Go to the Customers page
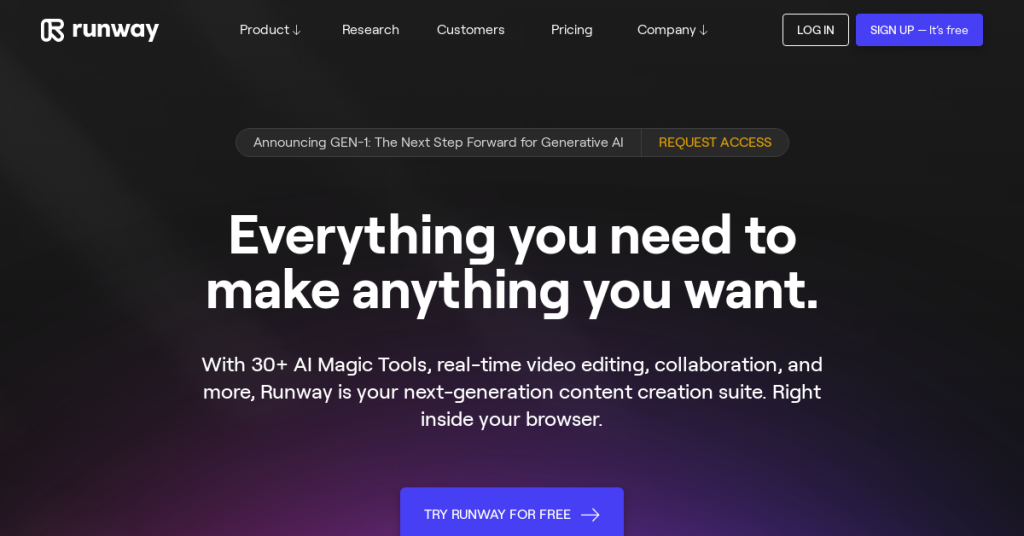 click(471, 30)
